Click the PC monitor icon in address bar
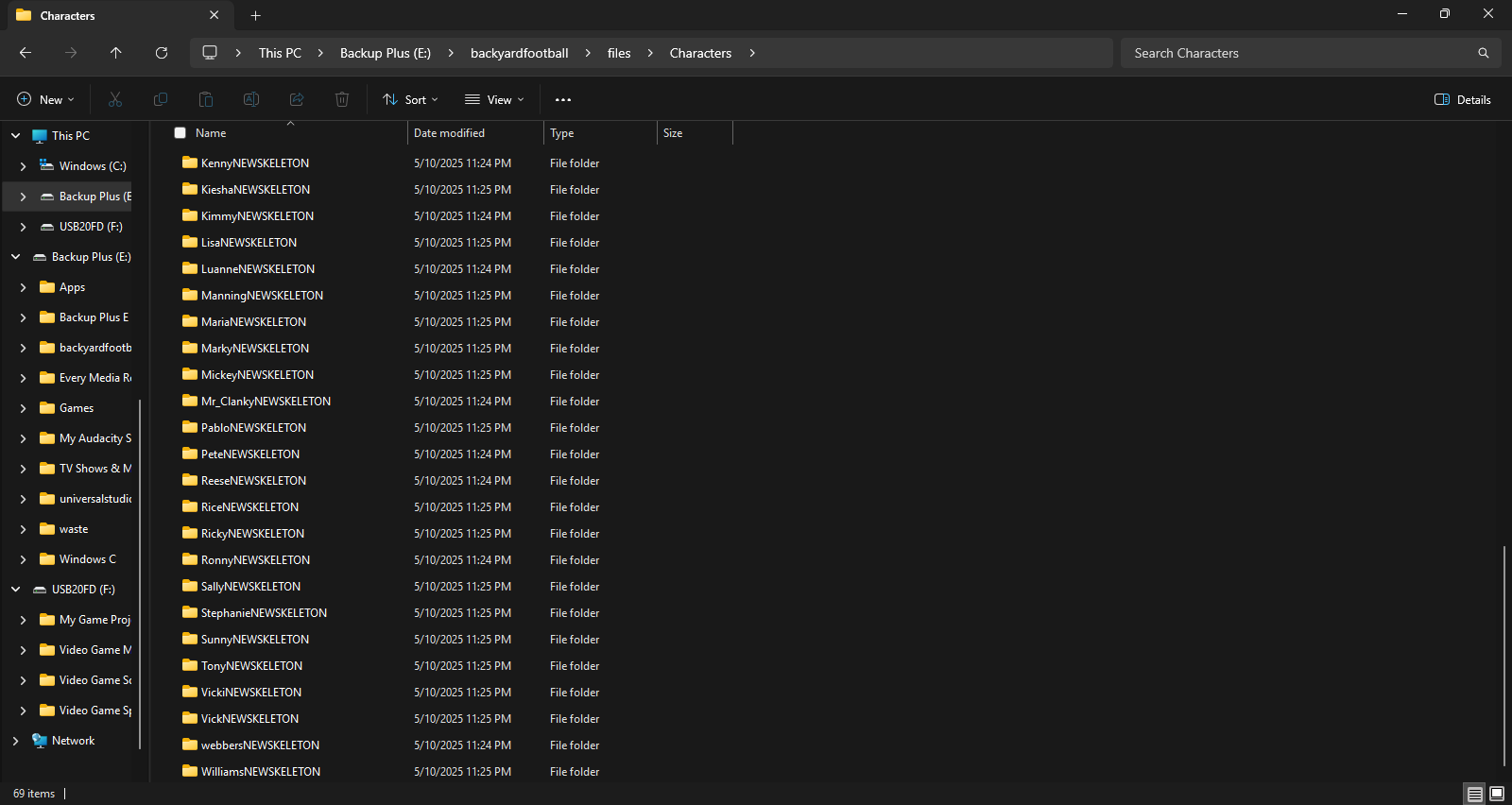 pos(210,53)
